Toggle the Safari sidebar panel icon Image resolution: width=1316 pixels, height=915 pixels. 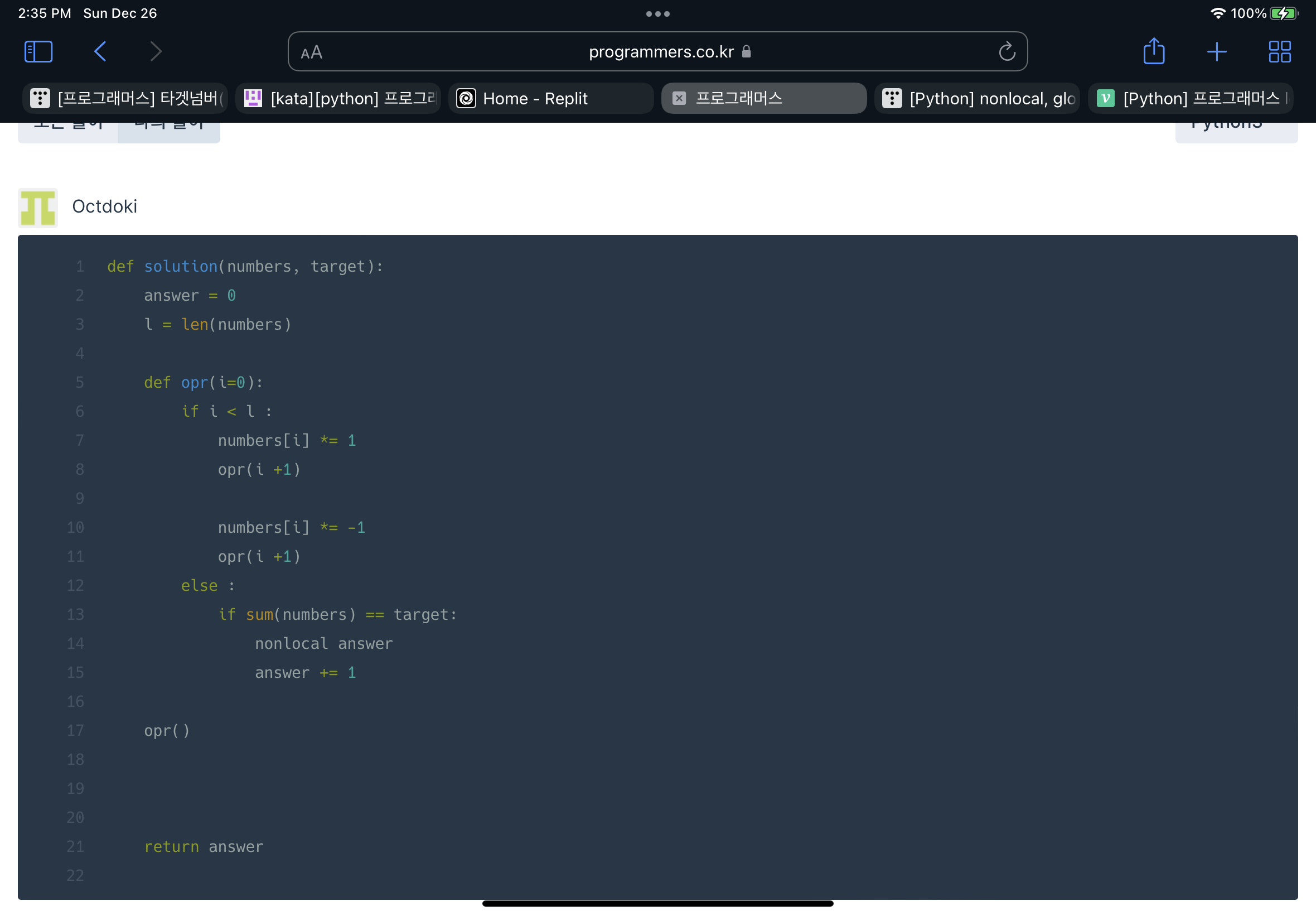tap(38, 51)
